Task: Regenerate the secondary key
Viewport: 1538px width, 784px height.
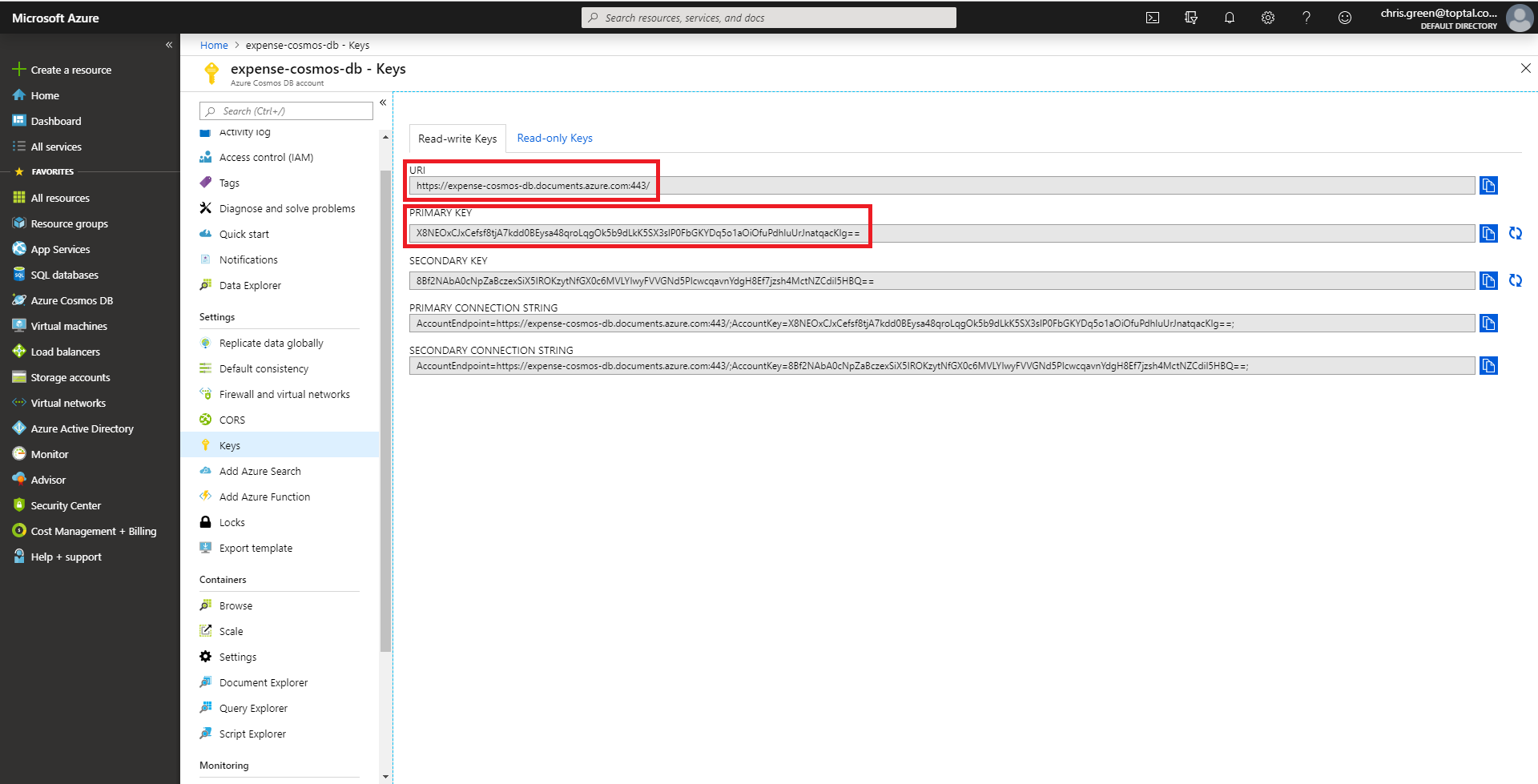Action: coord(1515,280)
